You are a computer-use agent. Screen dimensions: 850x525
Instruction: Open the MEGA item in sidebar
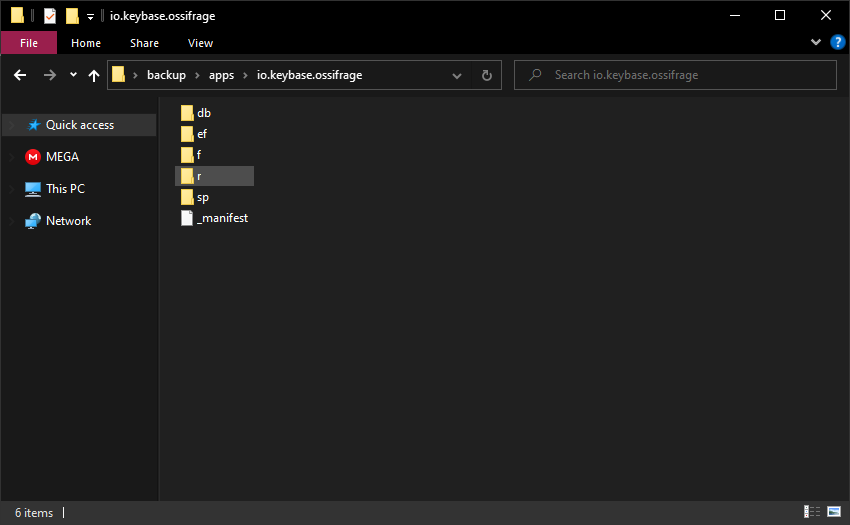pyautogui.click(x=62, y=157)
